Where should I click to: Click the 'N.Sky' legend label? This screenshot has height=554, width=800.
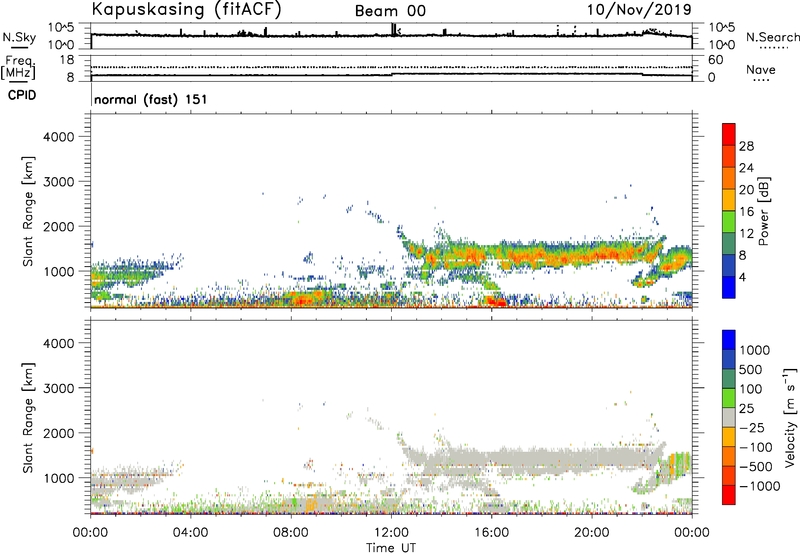(x=19, y=37)
